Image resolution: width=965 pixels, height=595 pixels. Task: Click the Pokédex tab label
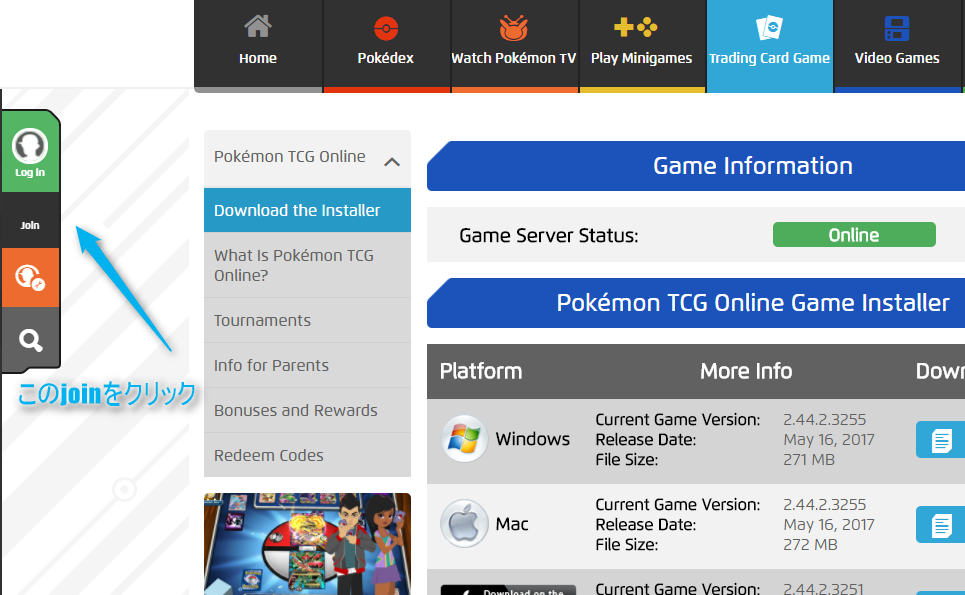tap(385, 58)
